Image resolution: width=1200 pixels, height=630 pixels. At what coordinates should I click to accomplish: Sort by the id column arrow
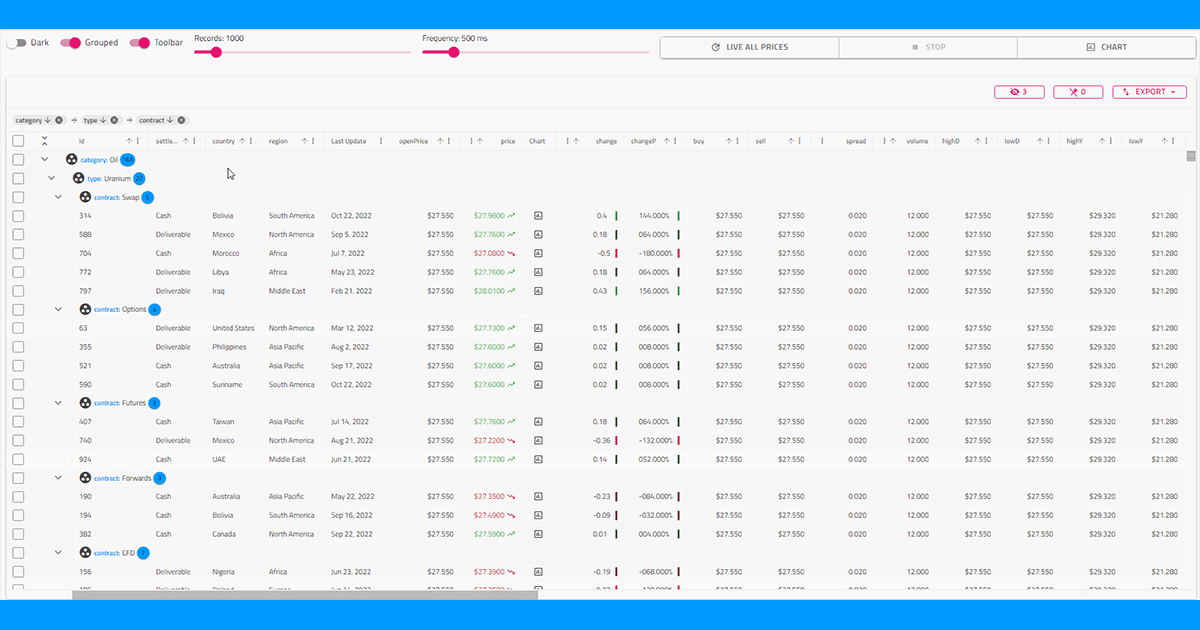(x=129, y=141)
